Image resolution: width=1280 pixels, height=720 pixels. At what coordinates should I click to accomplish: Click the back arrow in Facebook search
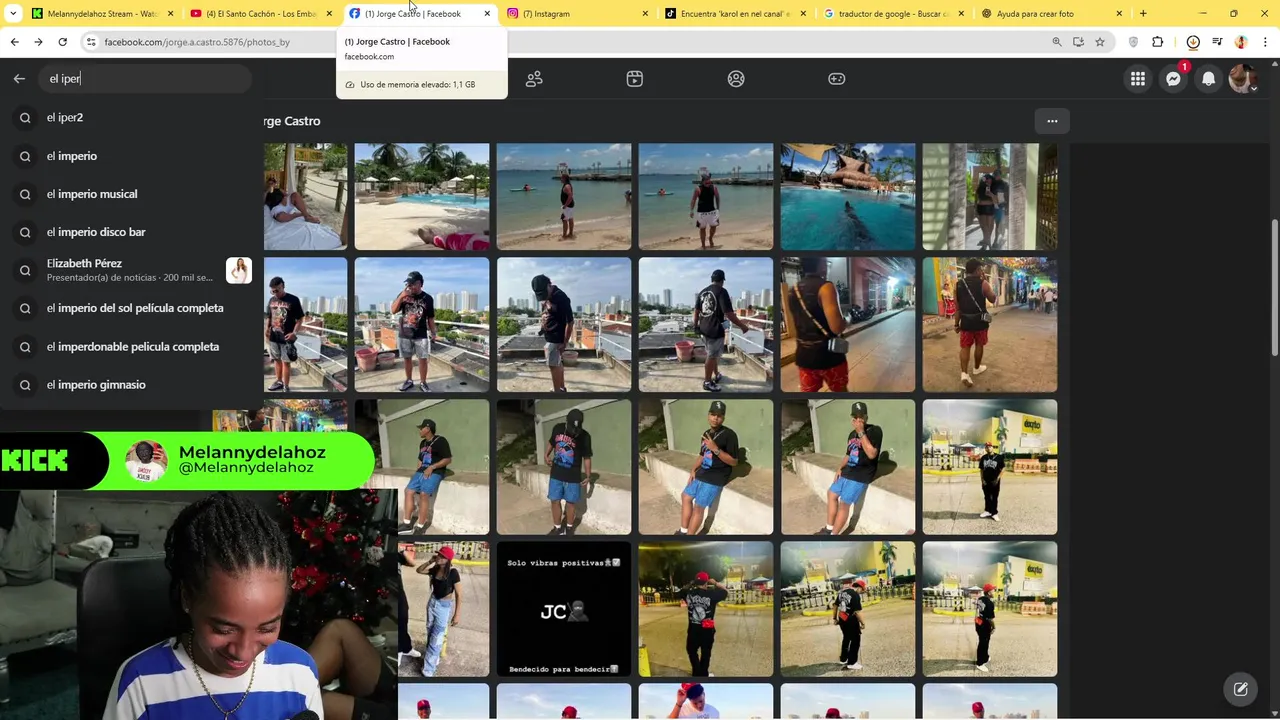point(19,78)
